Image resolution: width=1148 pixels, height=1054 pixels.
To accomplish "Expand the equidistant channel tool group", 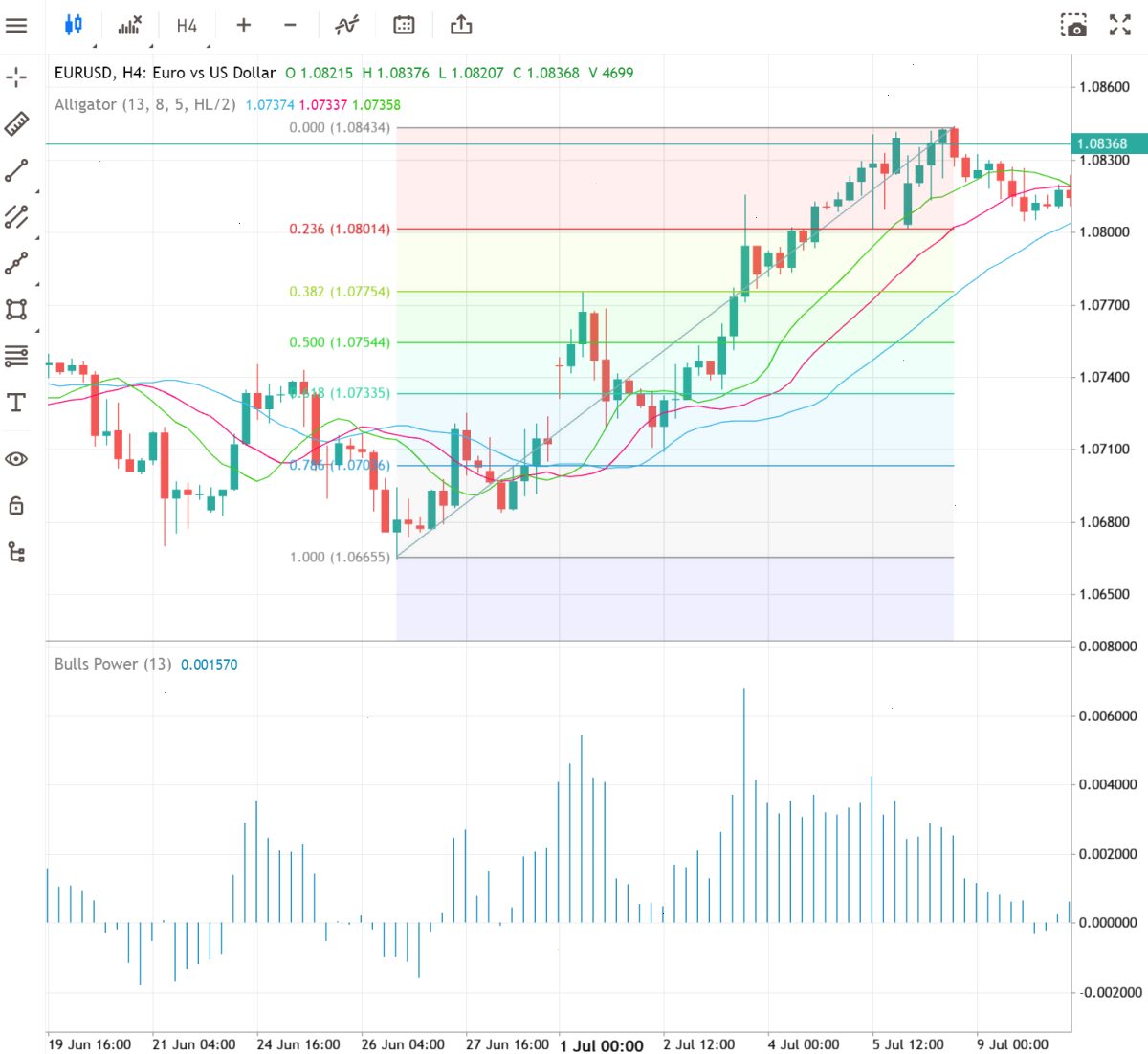I will [16, 217].
